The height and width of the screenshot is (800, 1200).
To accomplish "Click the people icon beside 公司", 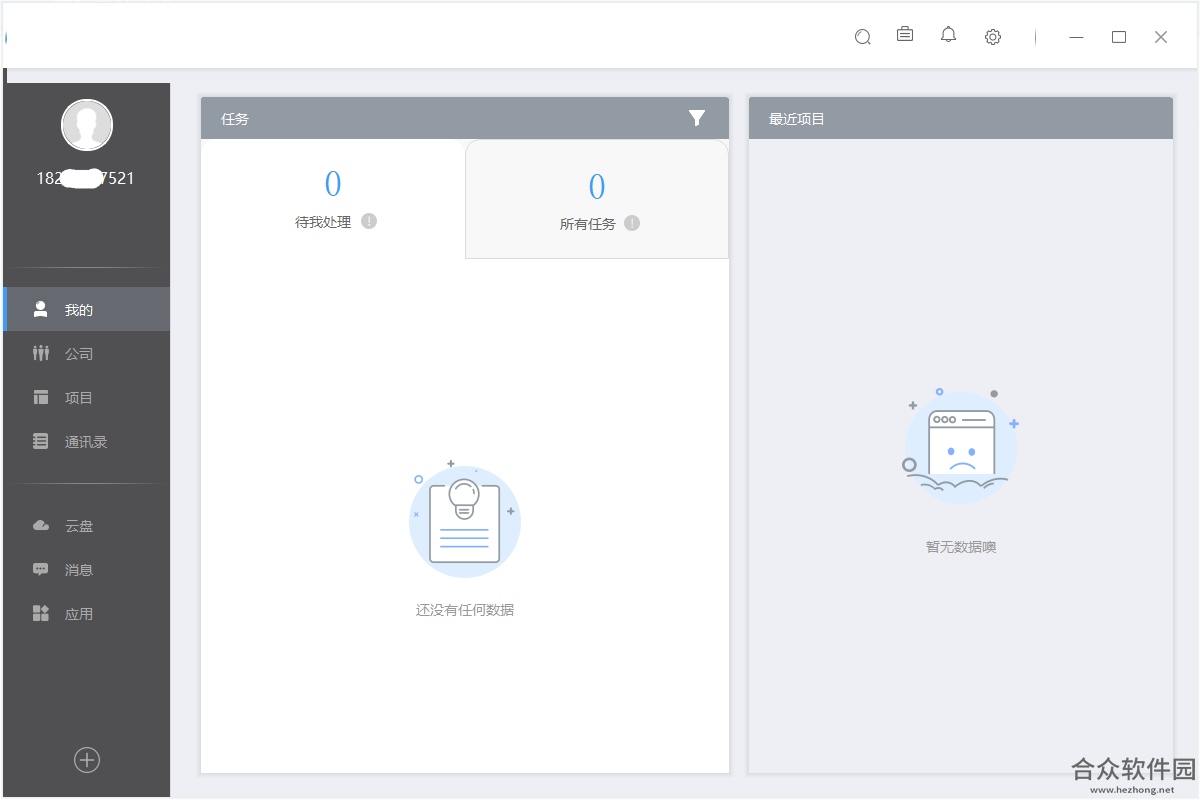I will coord(41,353).
